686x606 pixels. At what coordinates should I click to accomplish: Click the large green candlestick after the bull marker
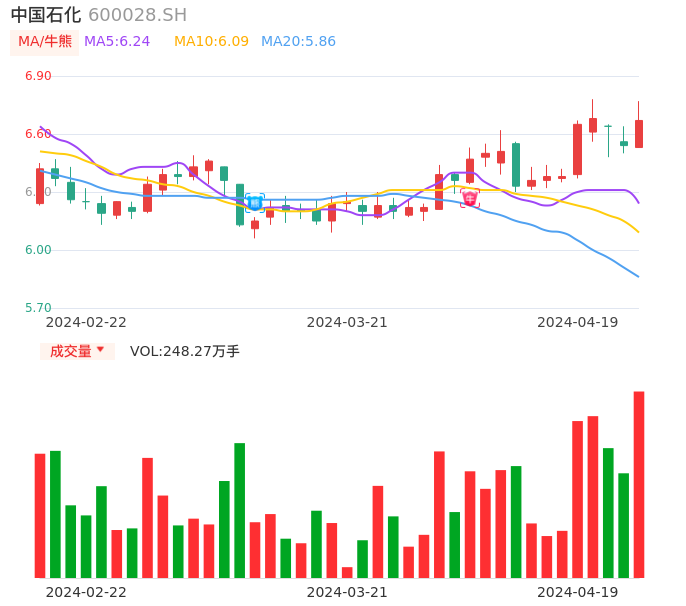[516, 165]
